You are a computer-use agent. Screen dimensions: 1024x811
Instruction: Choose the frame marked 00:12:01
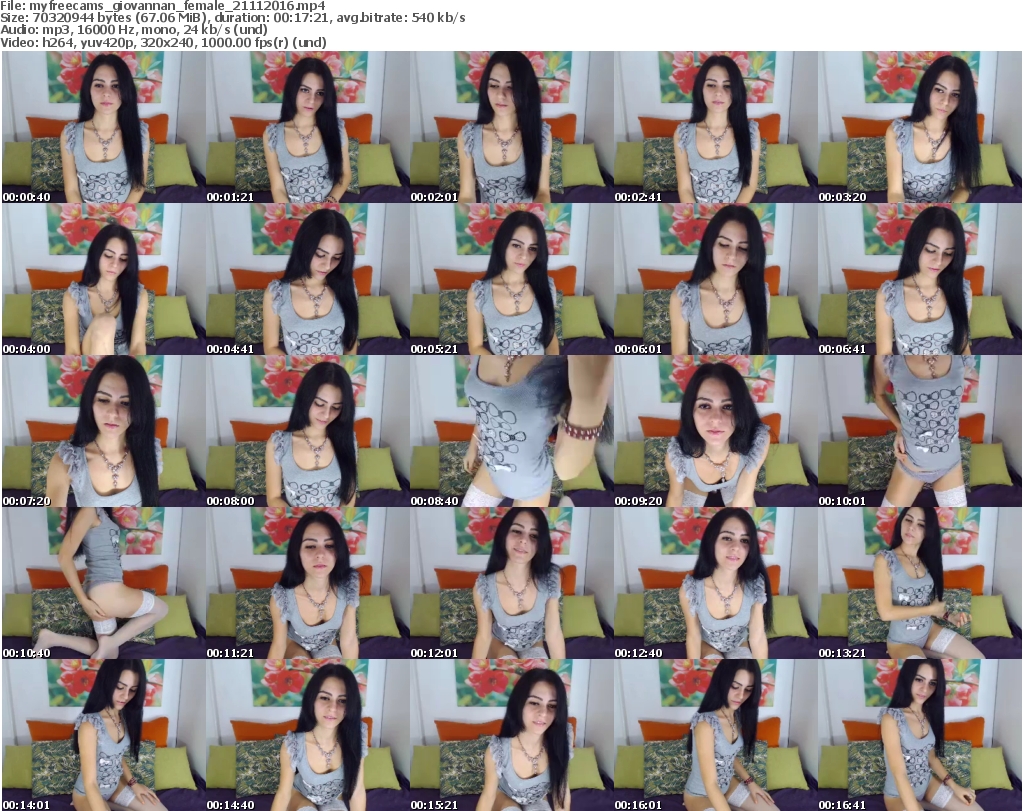tap(511, 584)
